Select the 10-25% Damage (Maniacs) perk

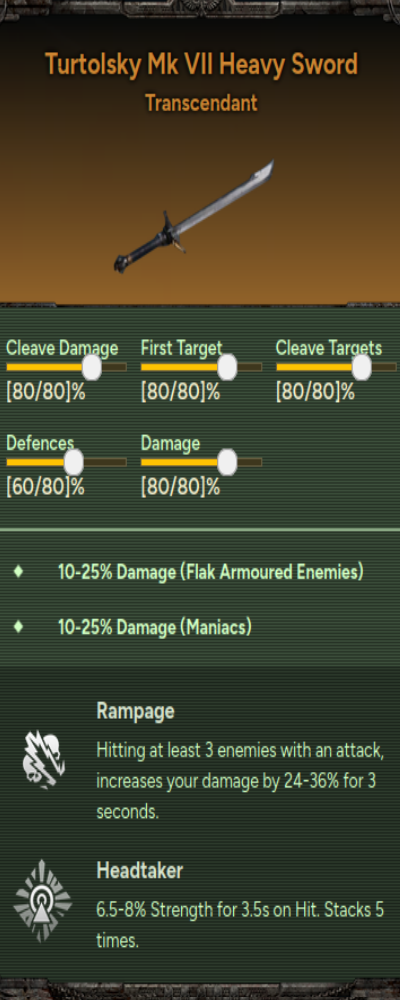(154, 627)
